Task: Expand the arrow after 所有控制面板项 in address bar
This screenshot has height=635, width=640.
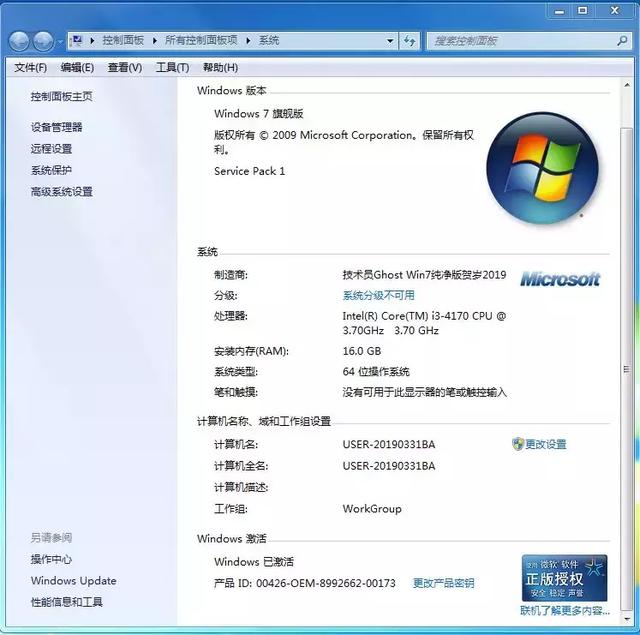Action: [248, 40]
